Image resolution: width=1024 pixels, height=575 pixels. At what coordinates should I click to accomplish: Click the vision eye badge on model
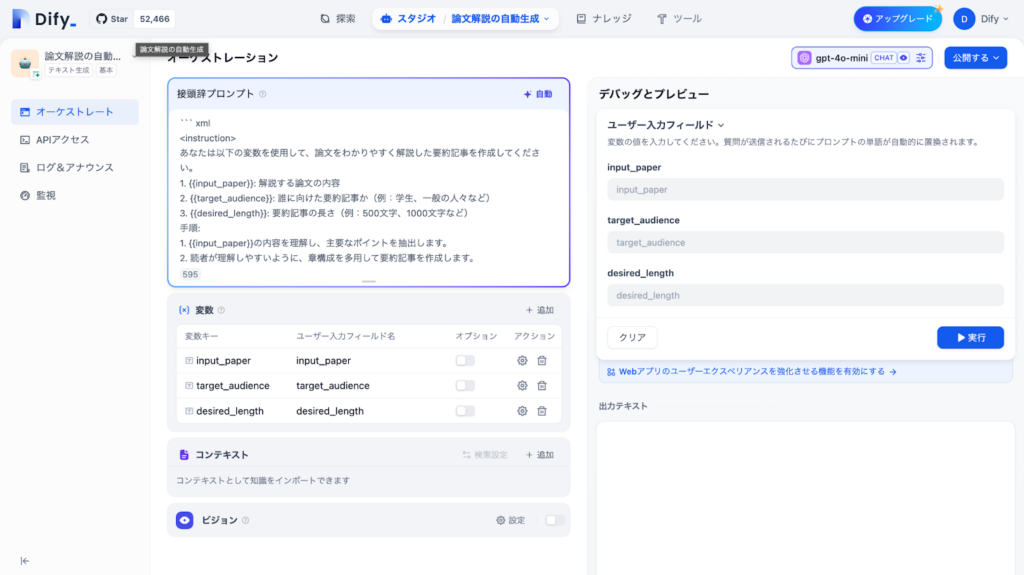click(904, 58)
